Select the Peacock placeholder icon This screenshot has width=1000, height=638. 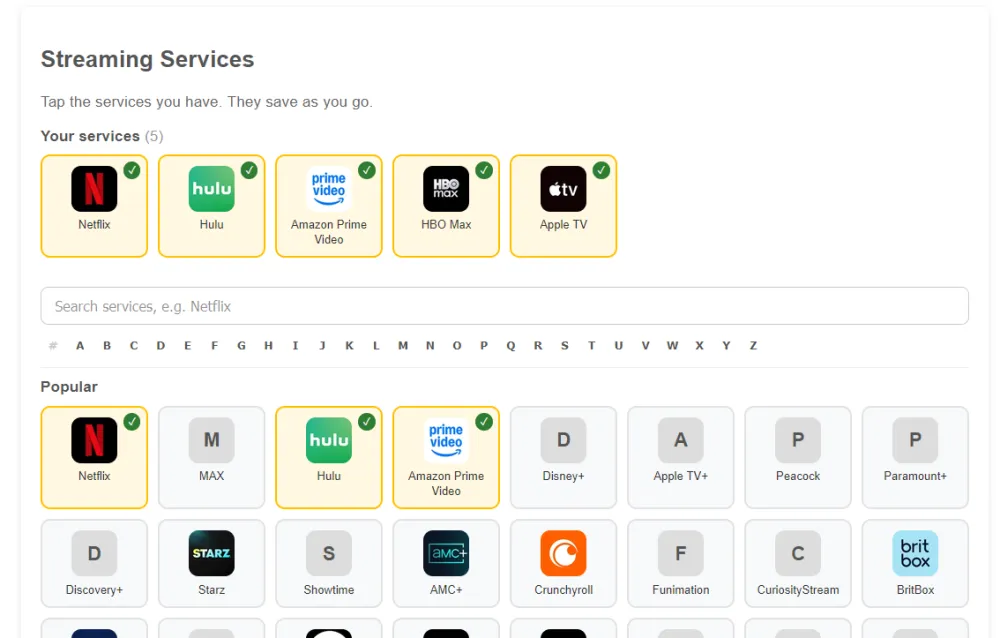coord(798,440)
